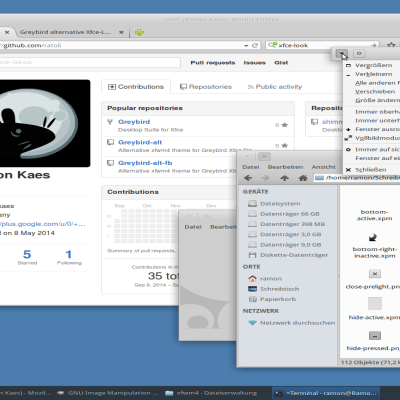Image resolution: width=400 pixels, height=400 pixels.
Task: Click the home icon in file manager toolbar
Action: pyautogui.click(x=303, y=178)
